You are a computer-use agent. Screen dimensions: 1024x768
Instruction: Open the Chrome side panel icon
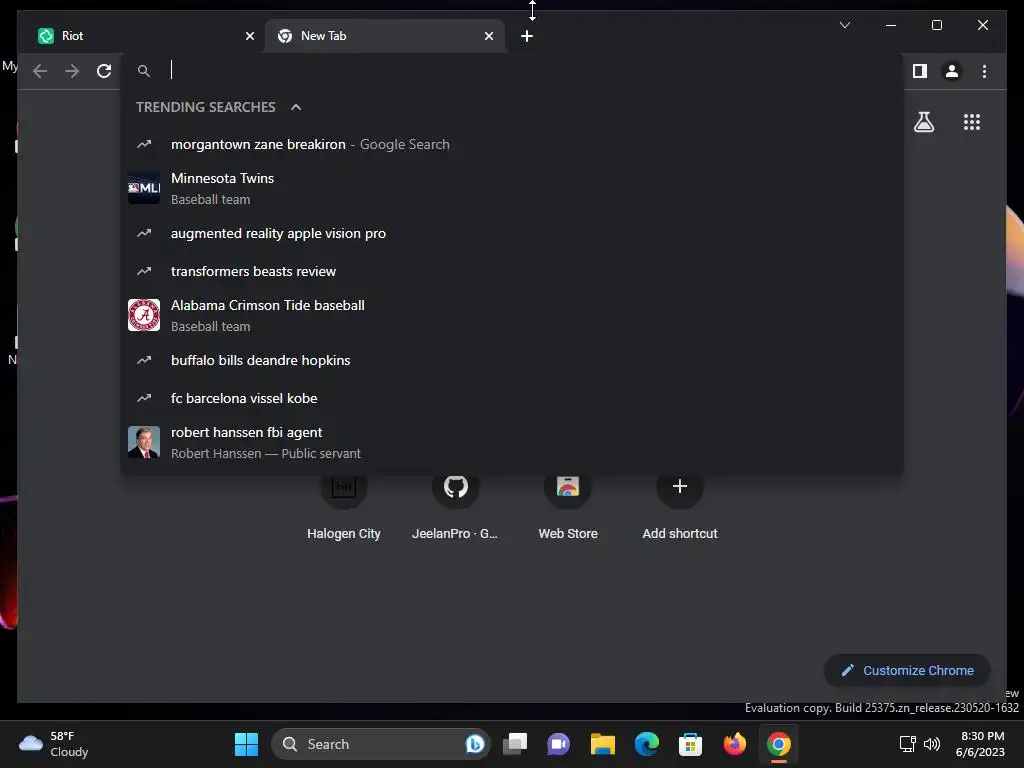(920, 71)
